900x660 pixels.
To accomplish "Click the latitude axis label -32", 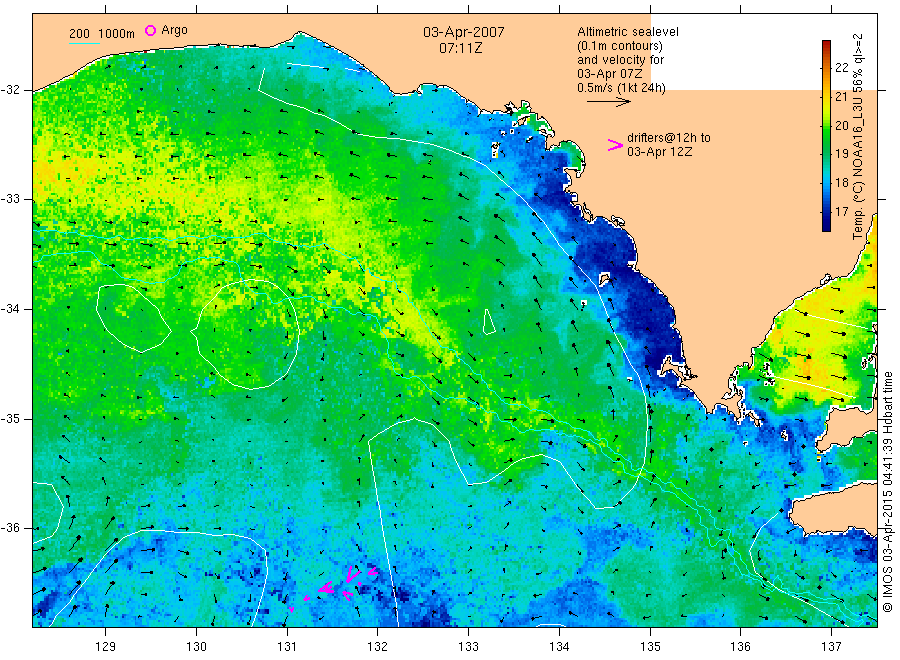I will coord(10,90).
